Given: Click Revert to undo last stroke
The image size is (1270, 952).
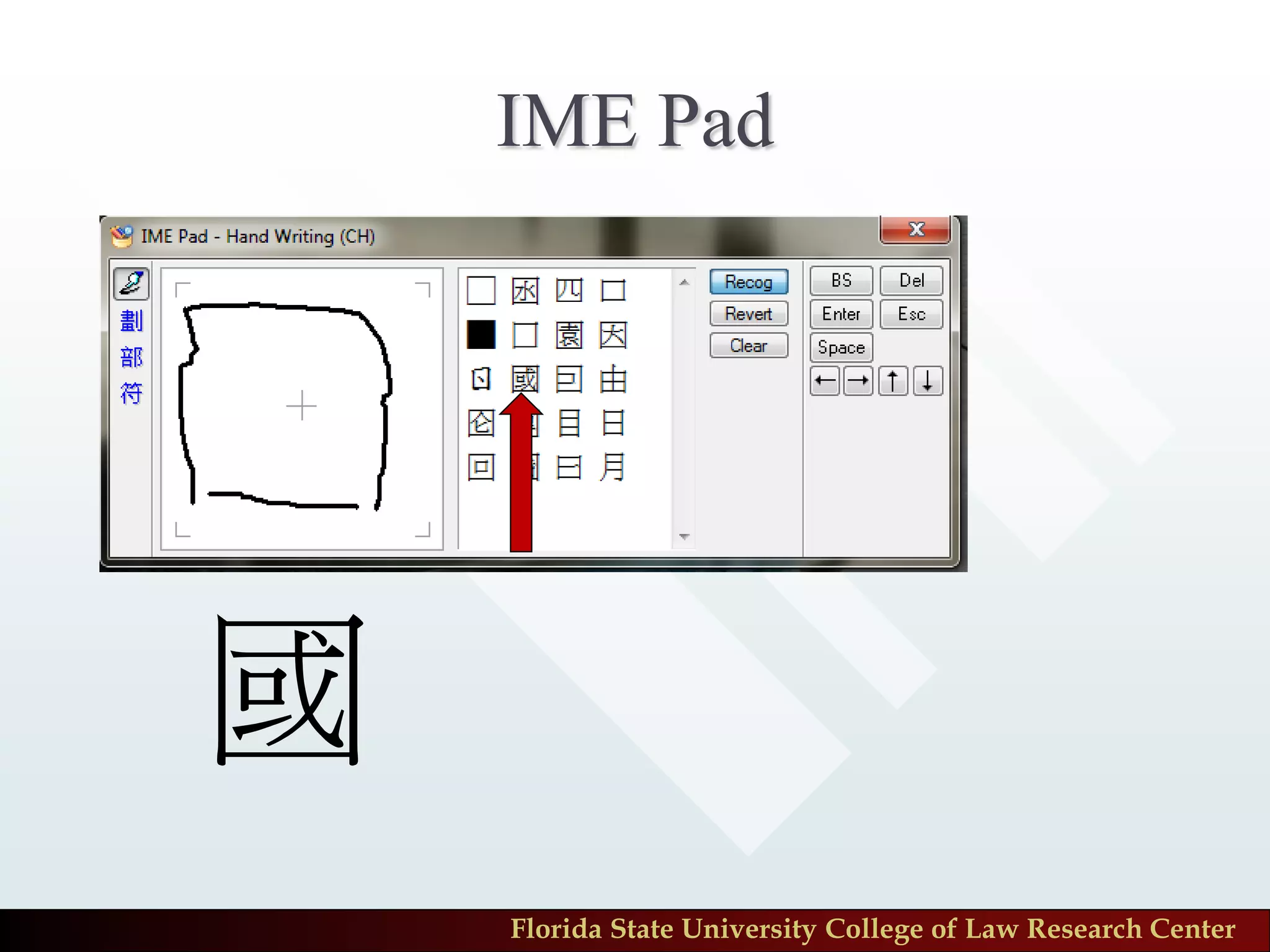Looking at the screenshot, I should point(748,314).
